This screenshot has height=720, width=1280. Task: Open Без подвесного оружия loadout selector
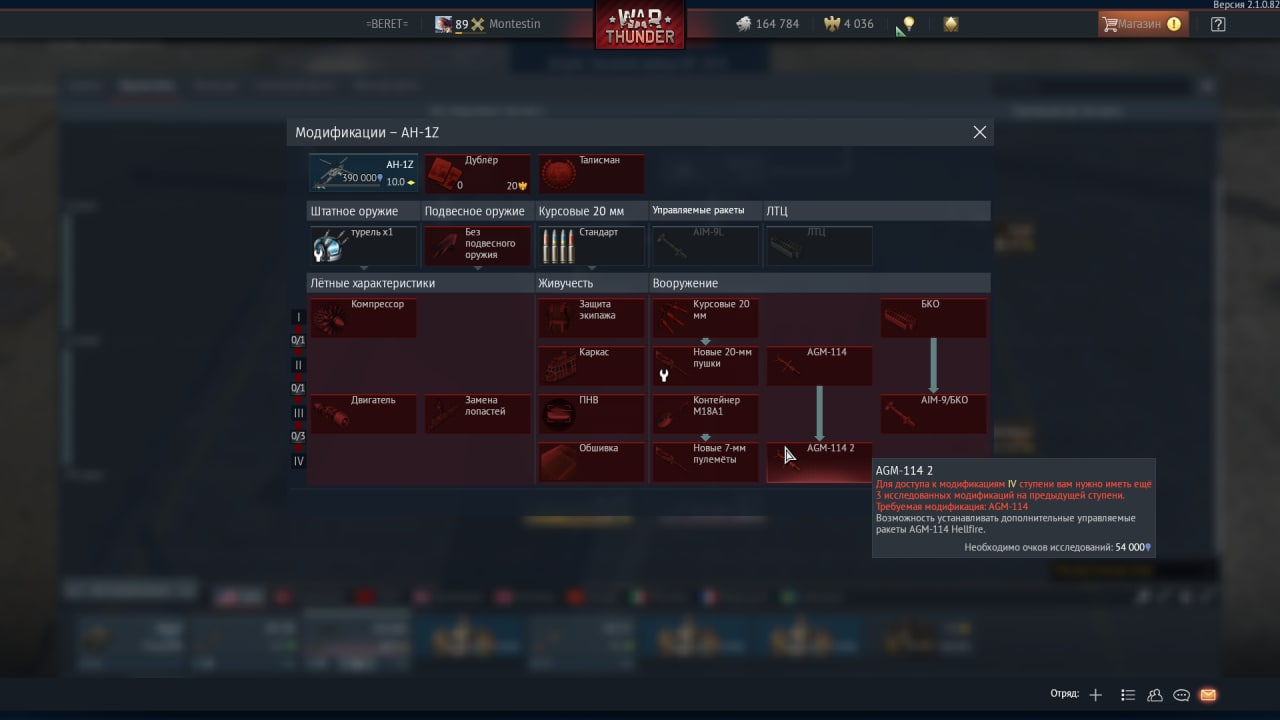point(477,246)
